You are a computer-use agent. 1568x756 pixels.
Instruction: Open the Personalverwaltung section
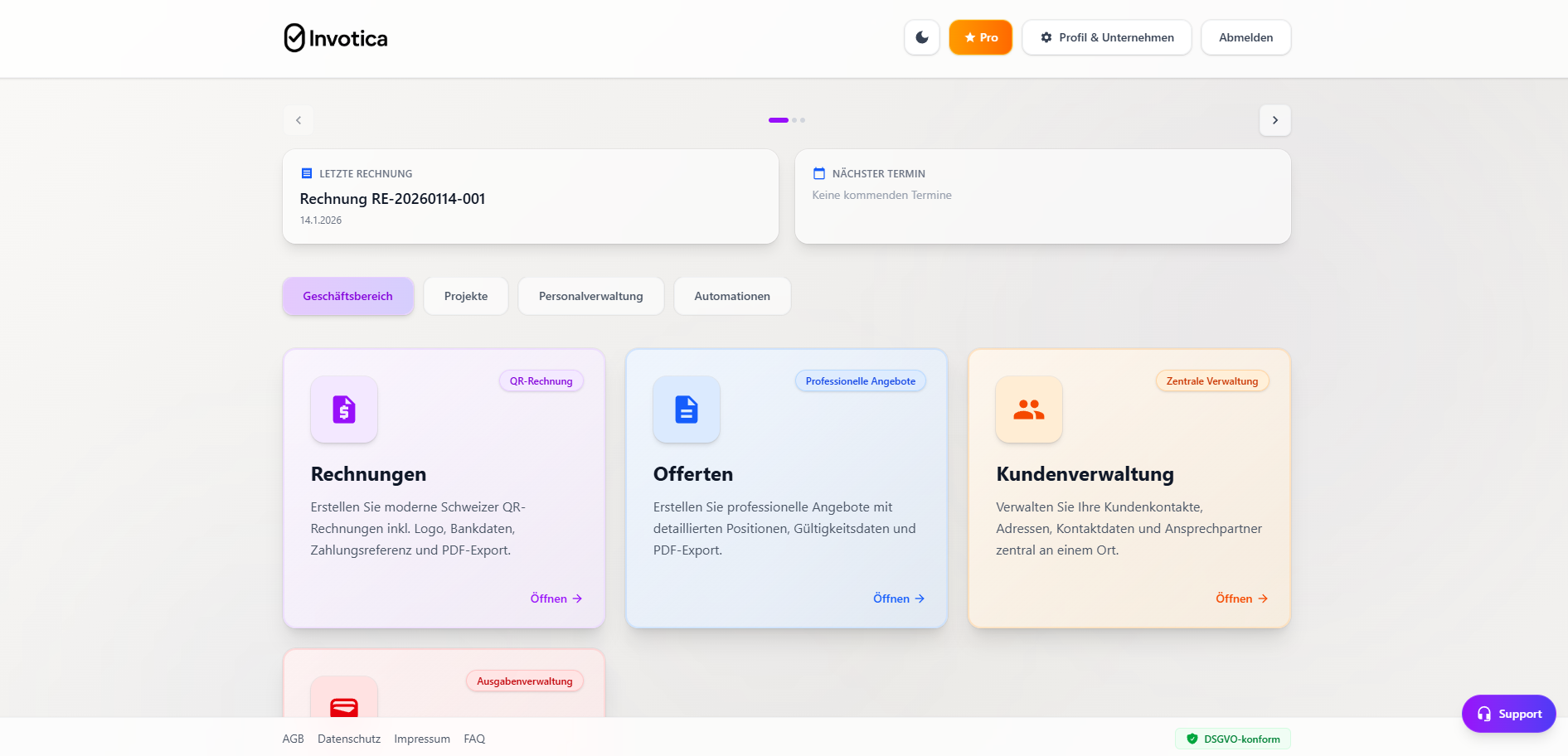[x=590, y=296]
